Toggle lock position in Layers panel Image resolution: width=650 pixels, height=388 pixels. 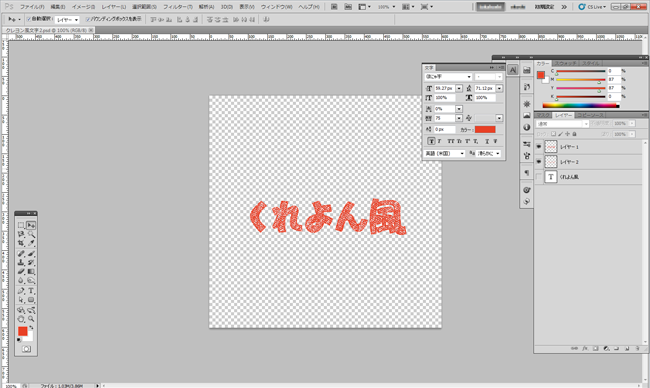point(568,134)
